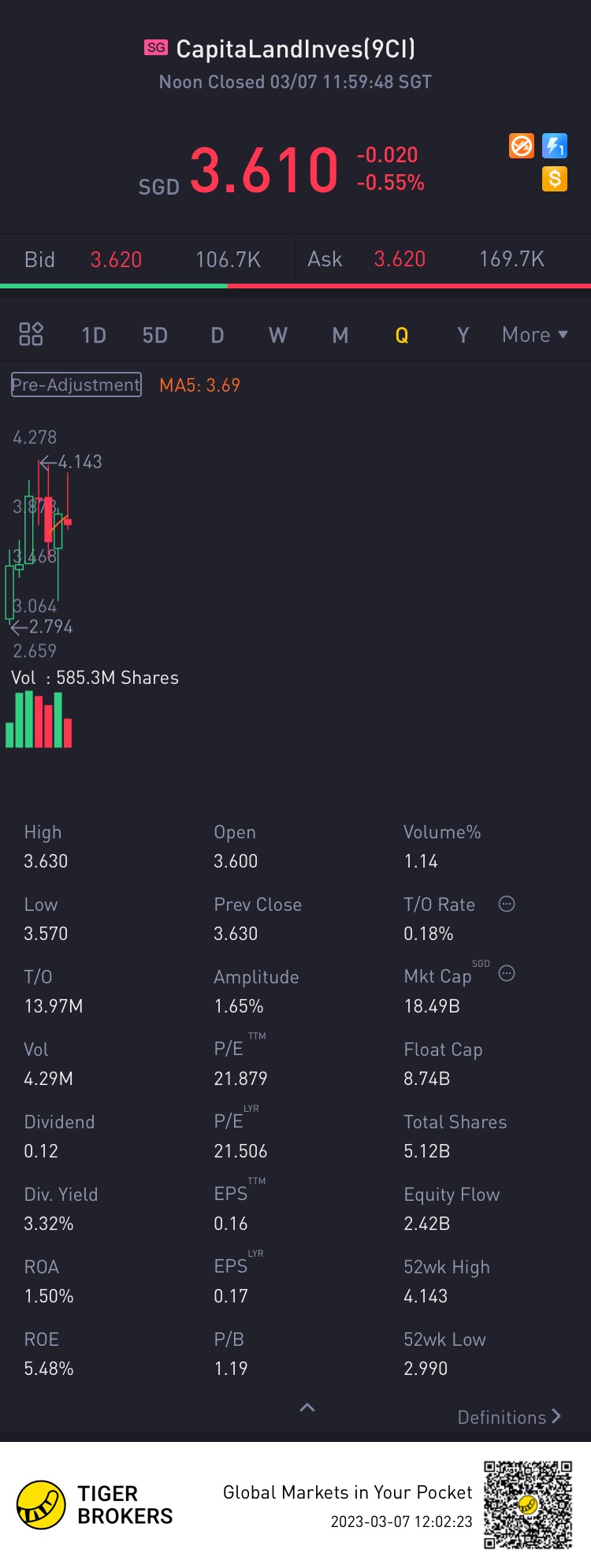Collapse the stock details with up chevron
Image resolution: width=591 pixels, height=1568 pixels.
[x=307, y=1407]
